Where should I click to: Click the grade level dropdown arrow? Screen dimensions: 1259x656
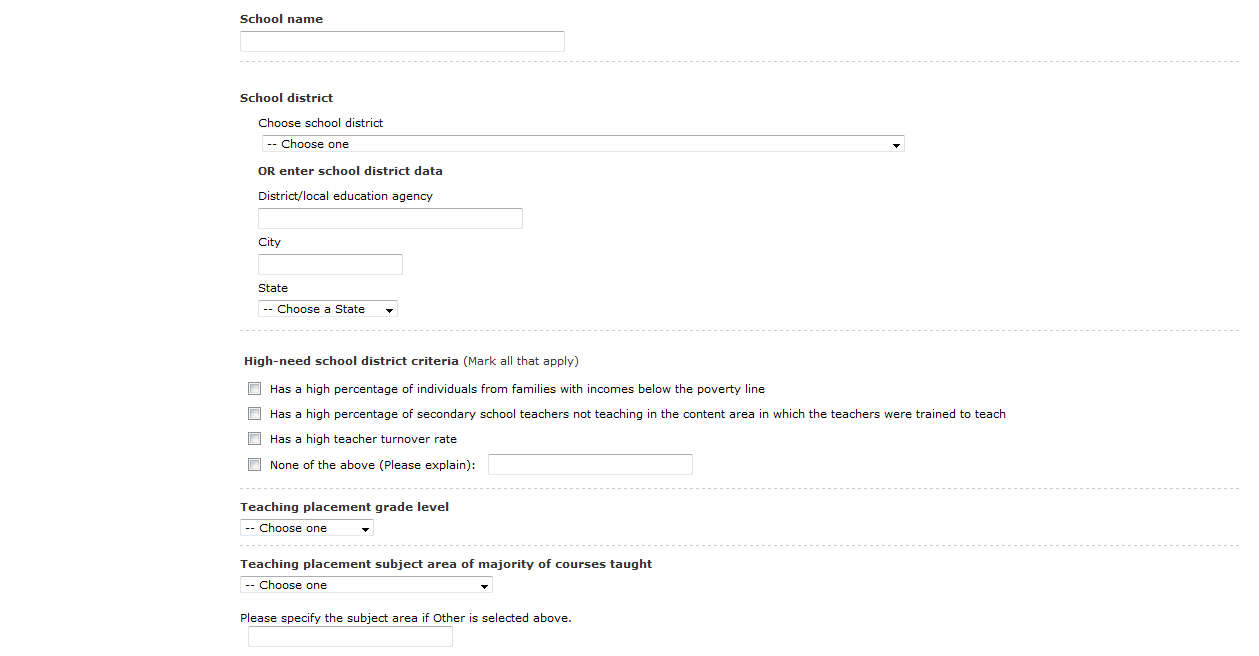coord(366,529)
